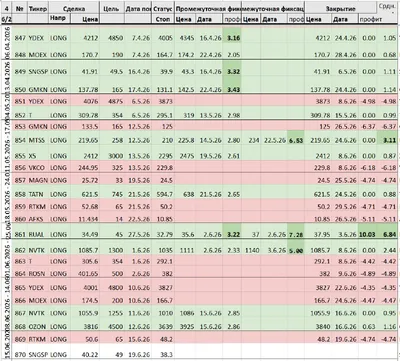Click the MTSS entry price 219.65
Image resolution: width=400 pixels, height=361 pixels.
point(88,140)
